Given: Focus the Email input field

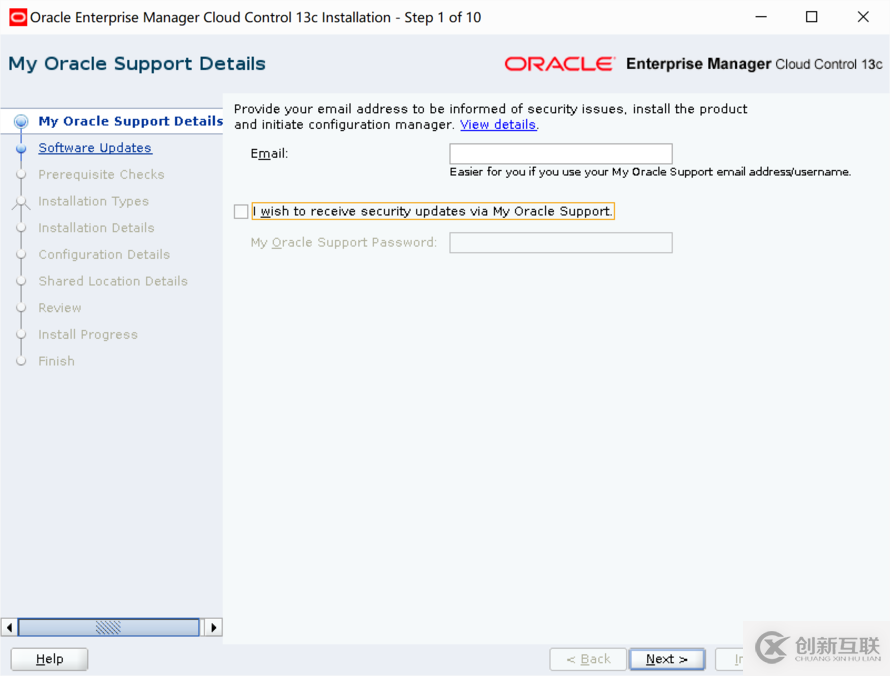Looking at the screenshot, I should pyautogui.click(x=561, y=154).
